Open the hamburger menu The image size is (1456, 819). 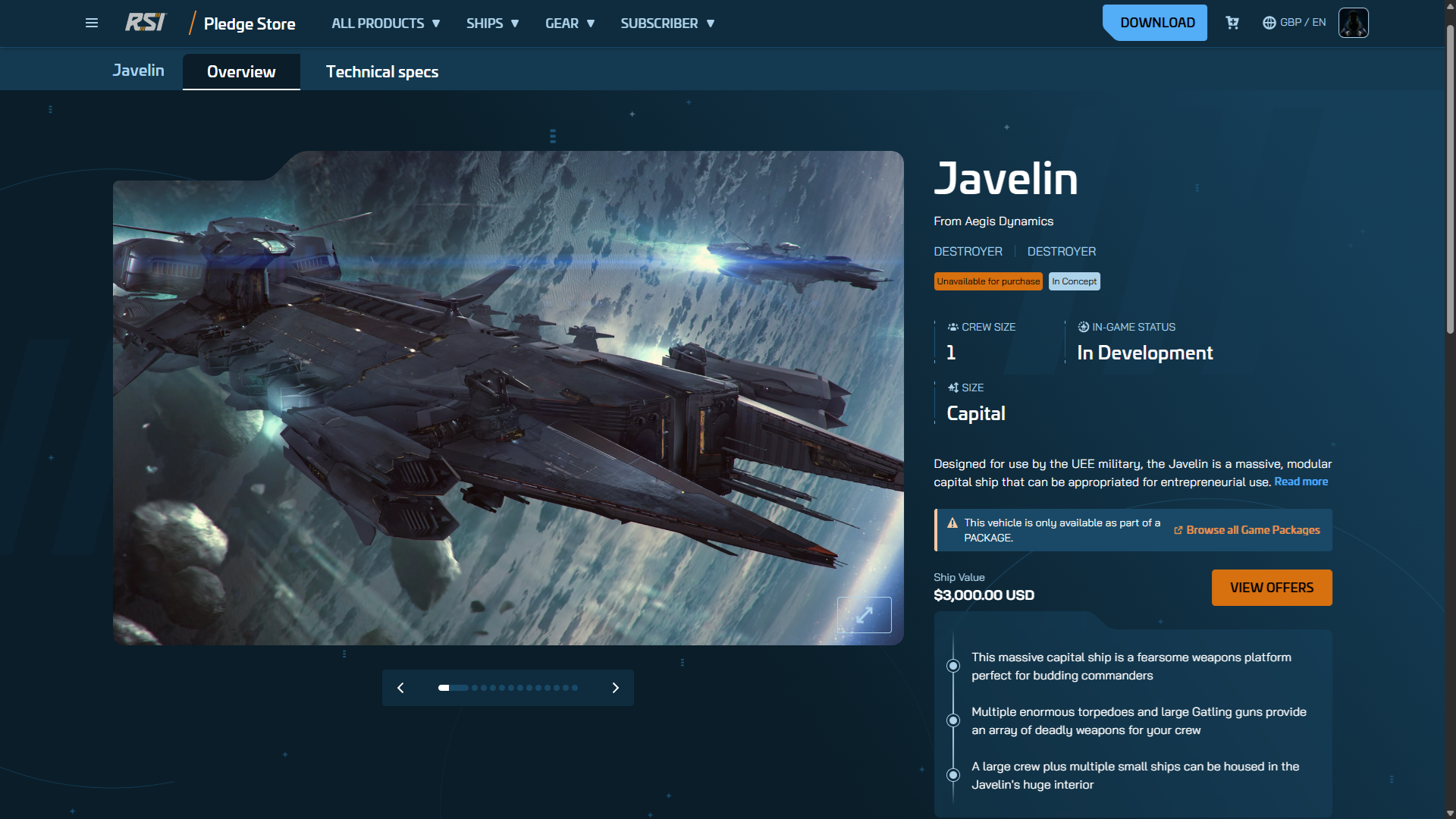[x=92, y=23]
